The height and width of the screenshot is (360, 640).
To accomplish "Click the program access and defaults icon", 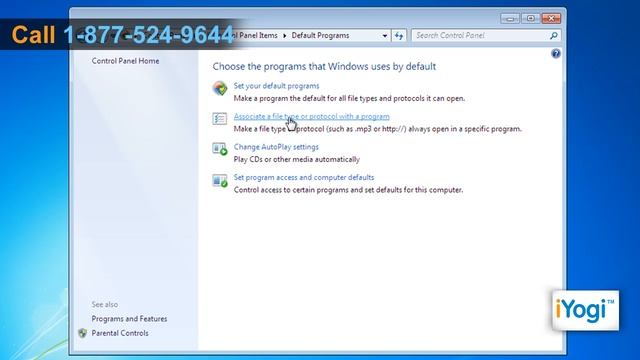I will (x=220, y=180).
